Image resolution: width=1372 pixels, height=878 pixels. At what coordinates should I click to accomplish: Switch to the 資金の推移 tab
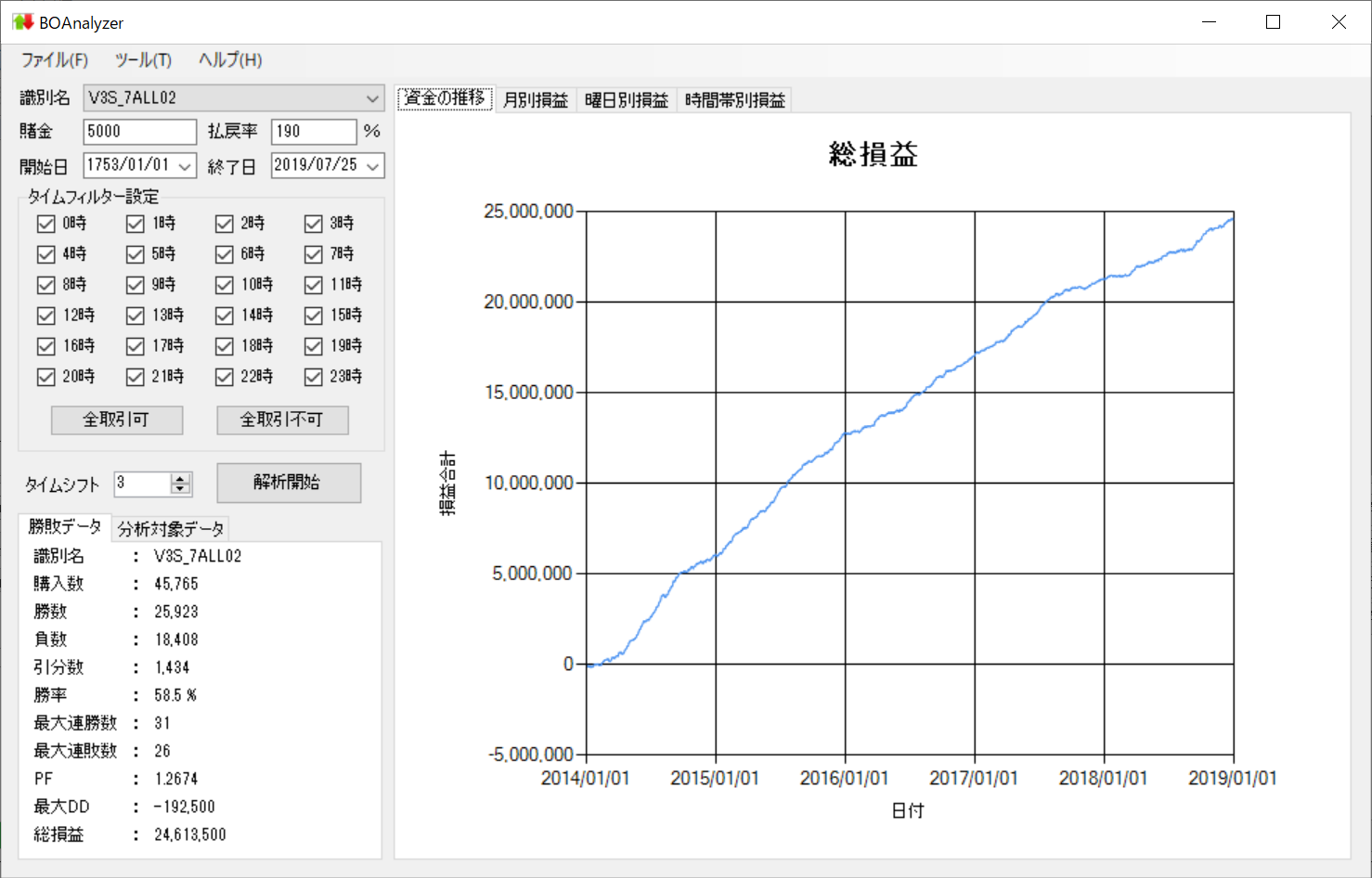[446, 98]
